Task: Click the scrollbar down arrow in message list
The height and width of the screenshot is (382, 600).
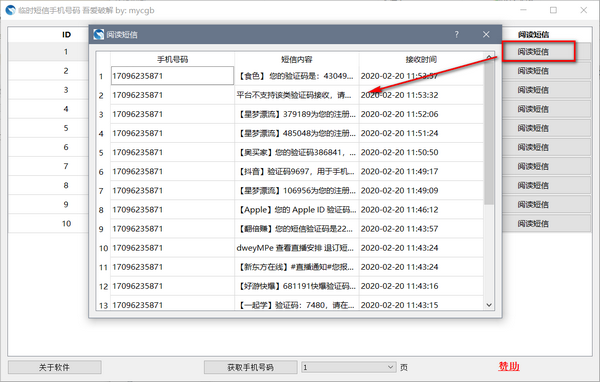Action: 489,305
